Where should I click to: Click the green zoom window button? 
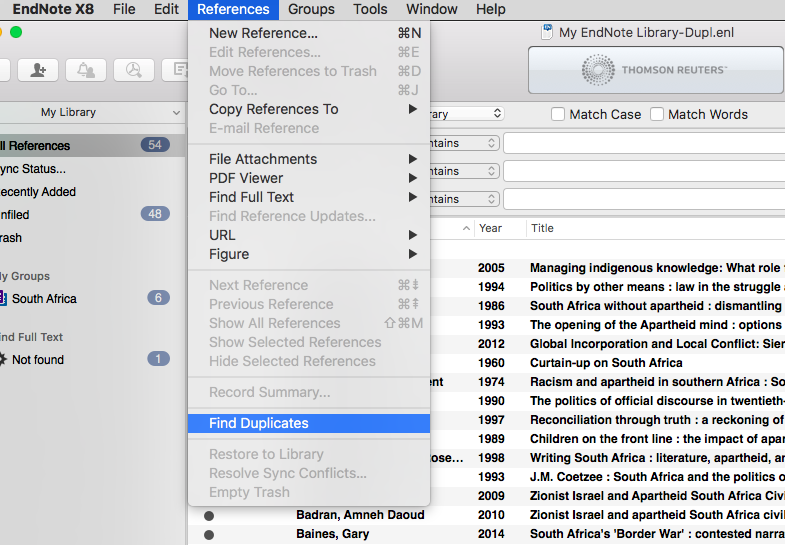pos(16,33)
